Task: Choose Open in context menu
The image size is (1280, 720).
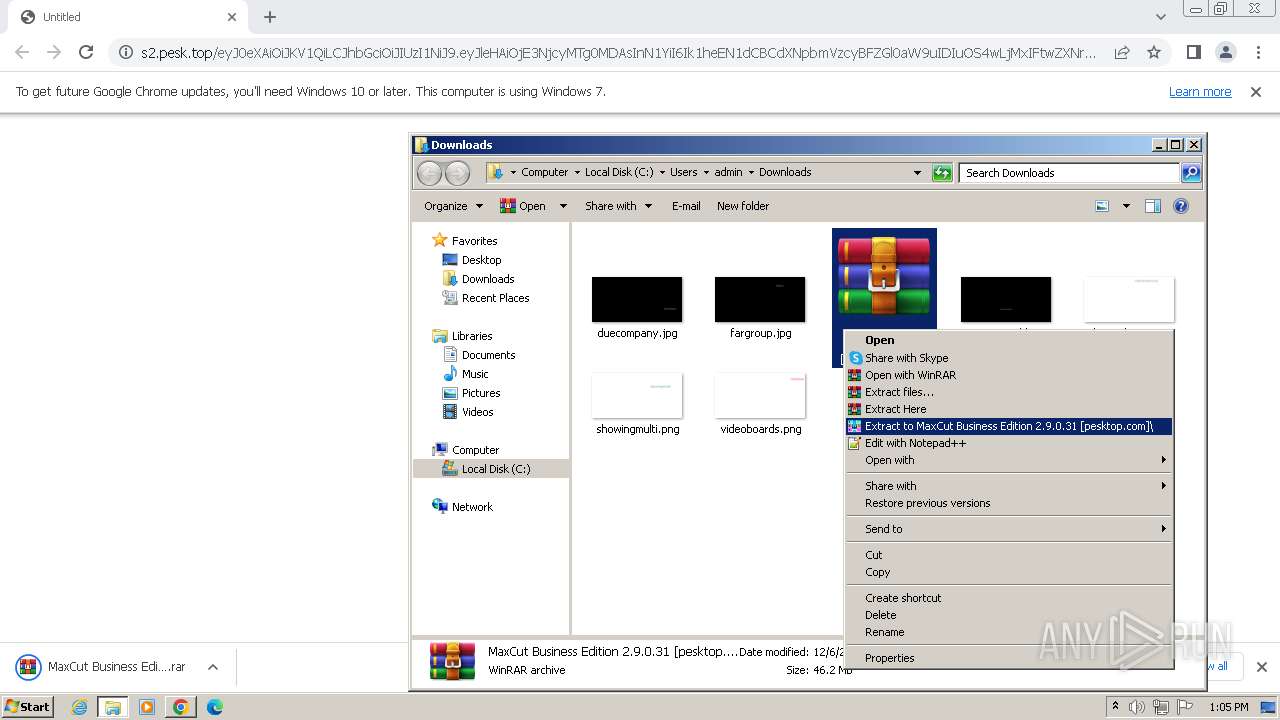Action: tap(1009, 340)
